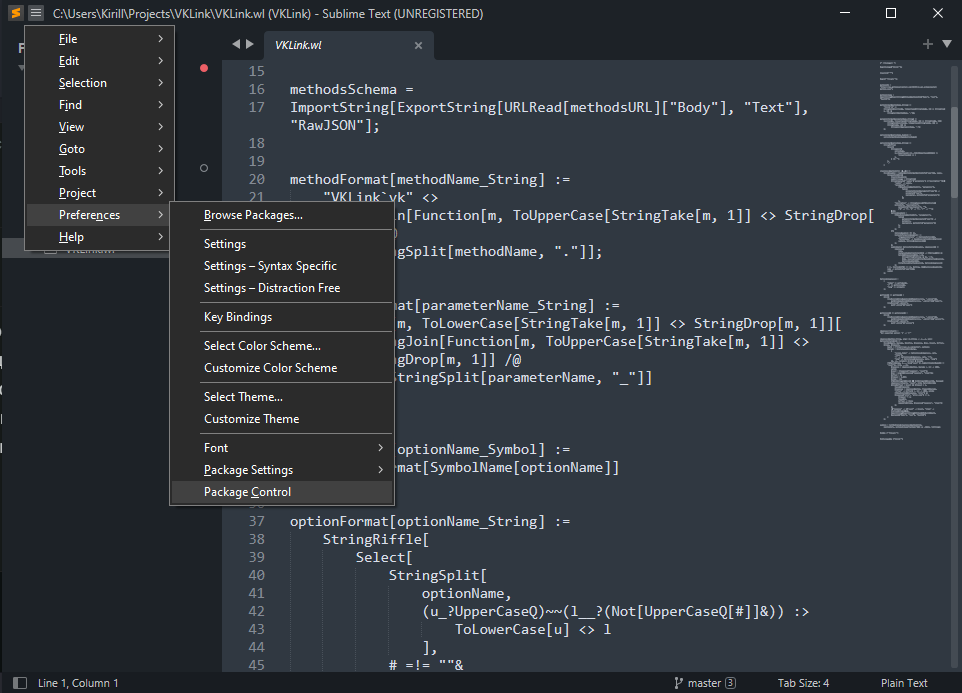Click optionName, on line 41
Viewport: 962px width, 693px height.
466,594
